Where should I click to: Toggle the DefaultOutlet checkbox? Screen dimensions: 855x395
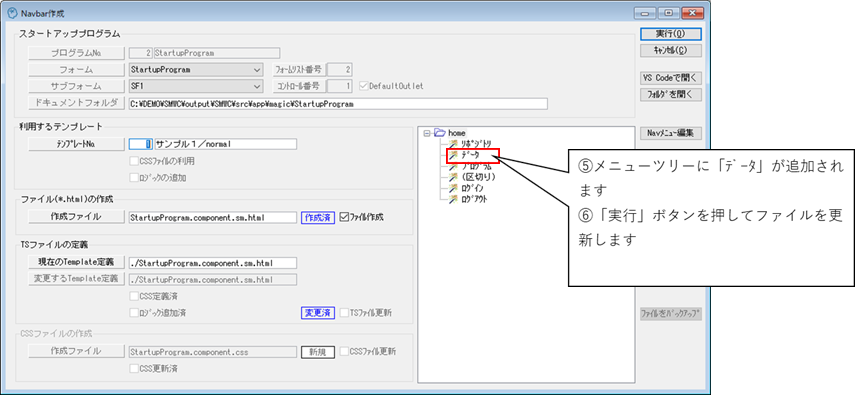click(x=364, y=86)
